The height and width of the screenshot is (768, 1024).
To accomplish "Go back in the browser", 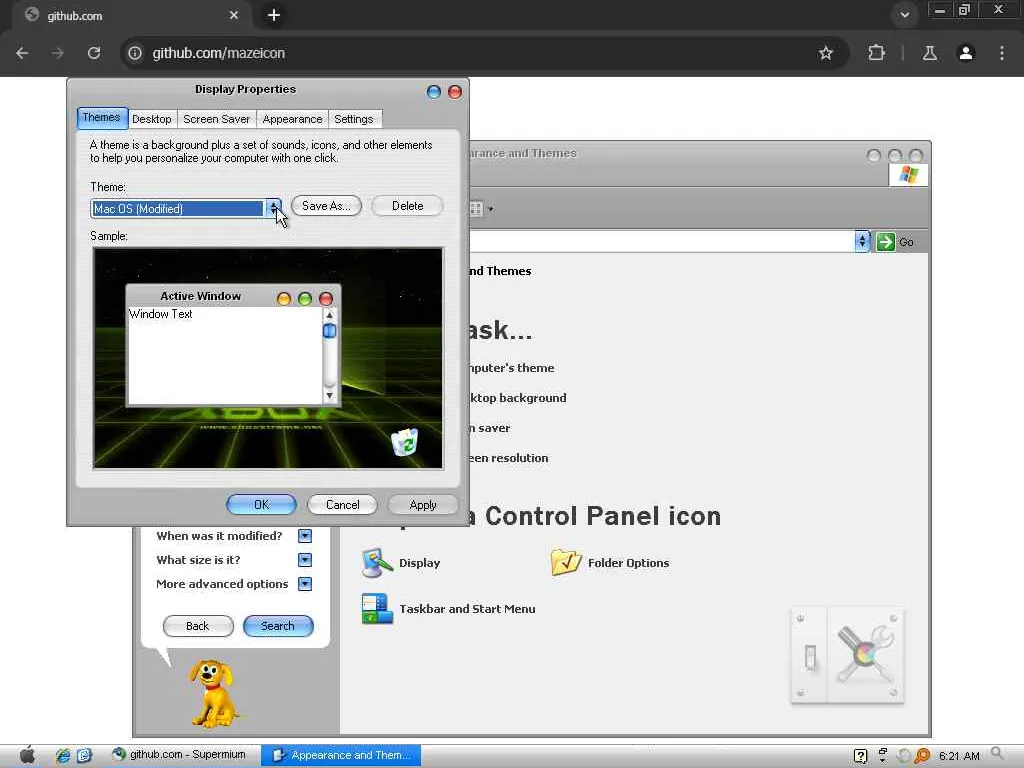I will coord(22,54).
